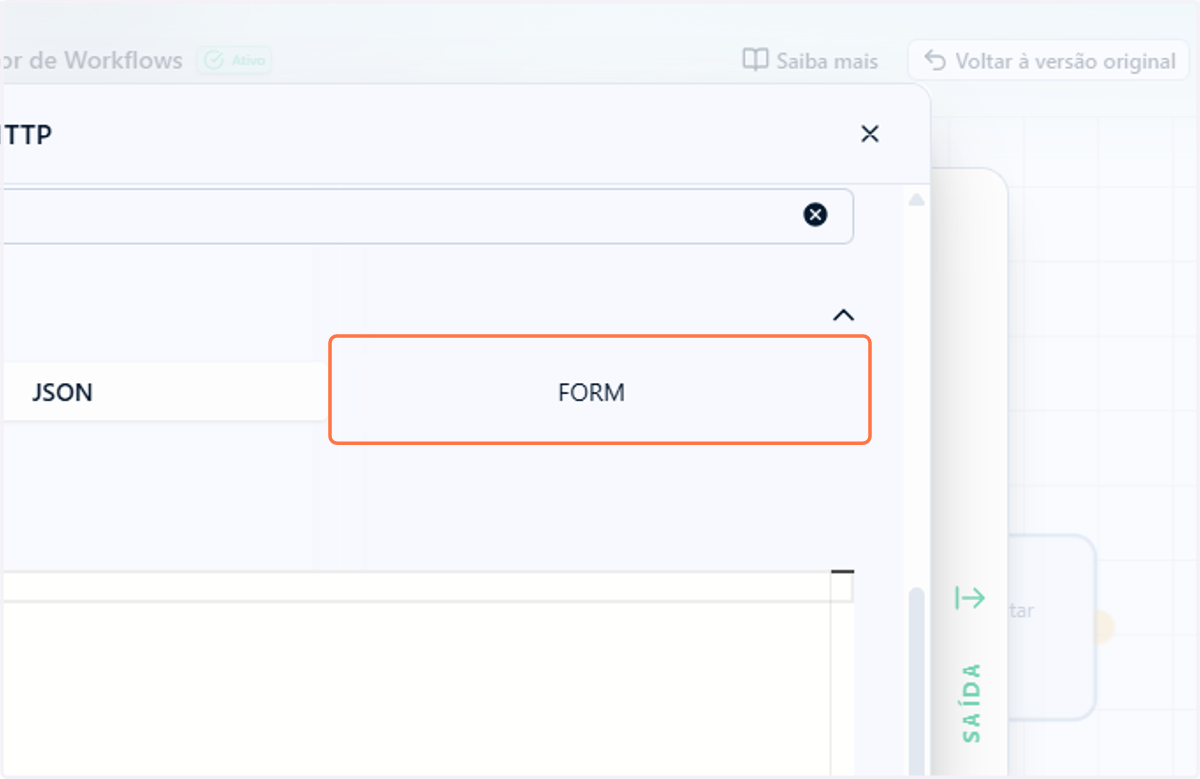
Task: Click the search input field
Action: click(x=426, y=216)
